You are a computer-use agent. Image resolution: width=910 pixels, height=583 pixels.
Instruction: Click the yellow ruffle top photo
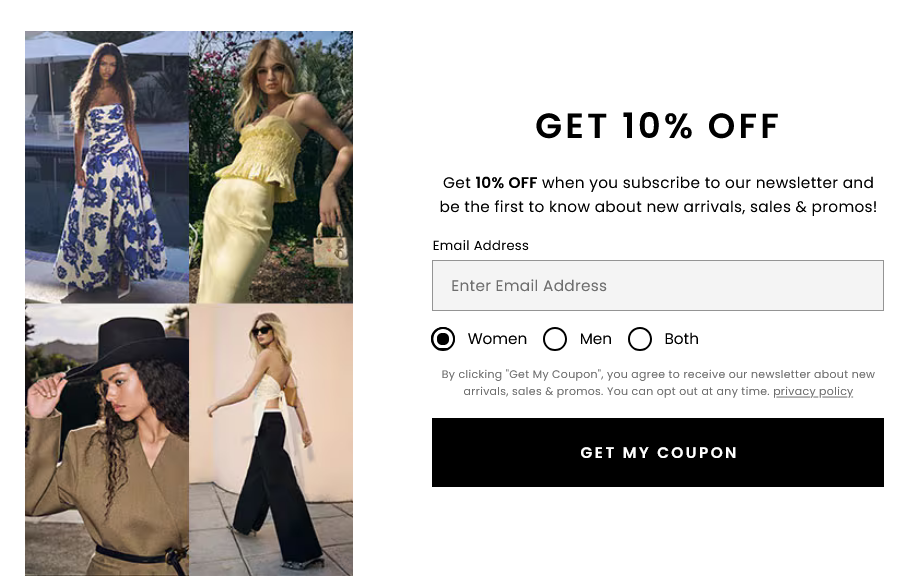[x=271, y=167]
